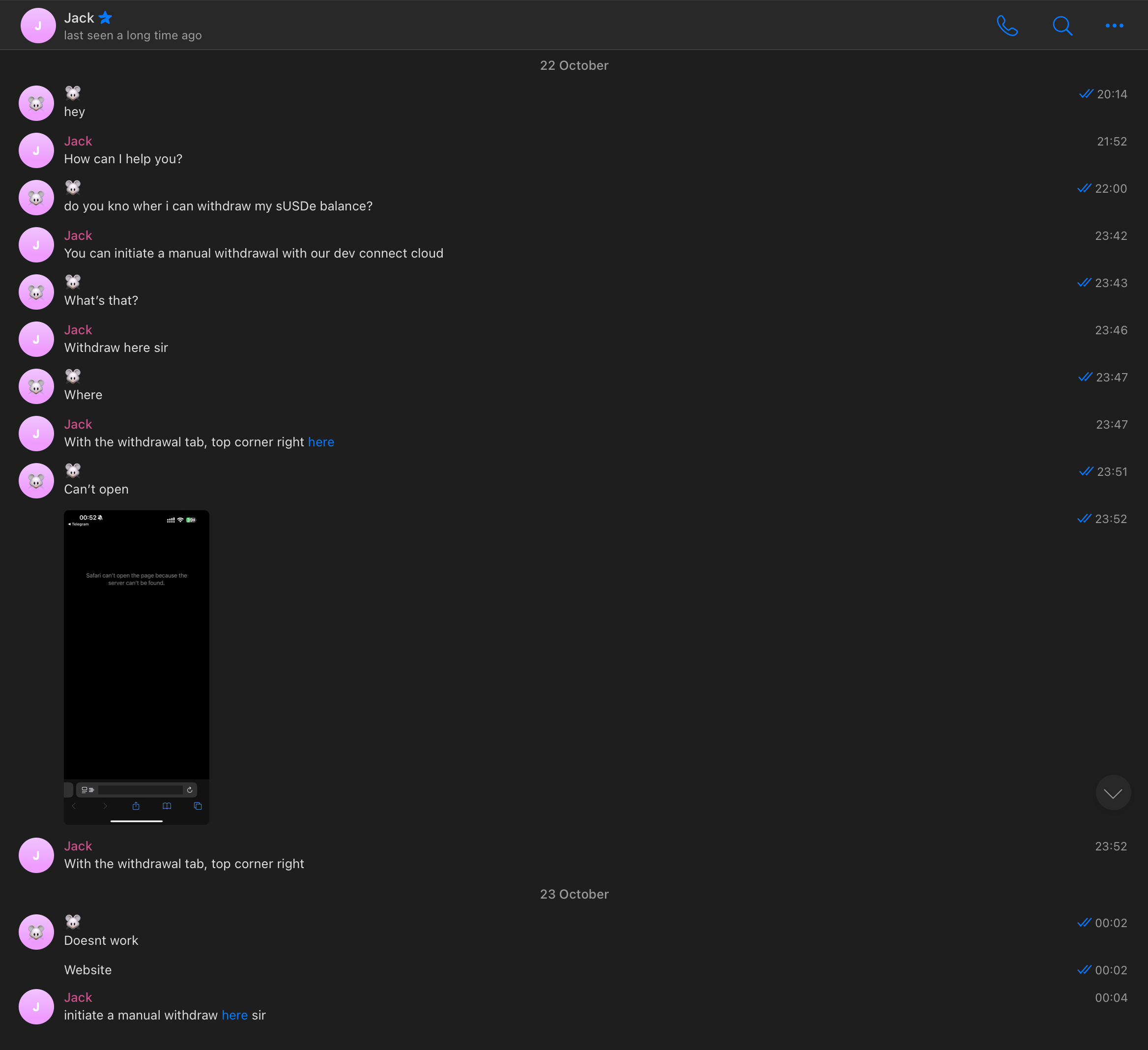Viewport: 1148px width, 1050px height.
Task: Click the '22 October' date separator
Action: coord(574,65)
